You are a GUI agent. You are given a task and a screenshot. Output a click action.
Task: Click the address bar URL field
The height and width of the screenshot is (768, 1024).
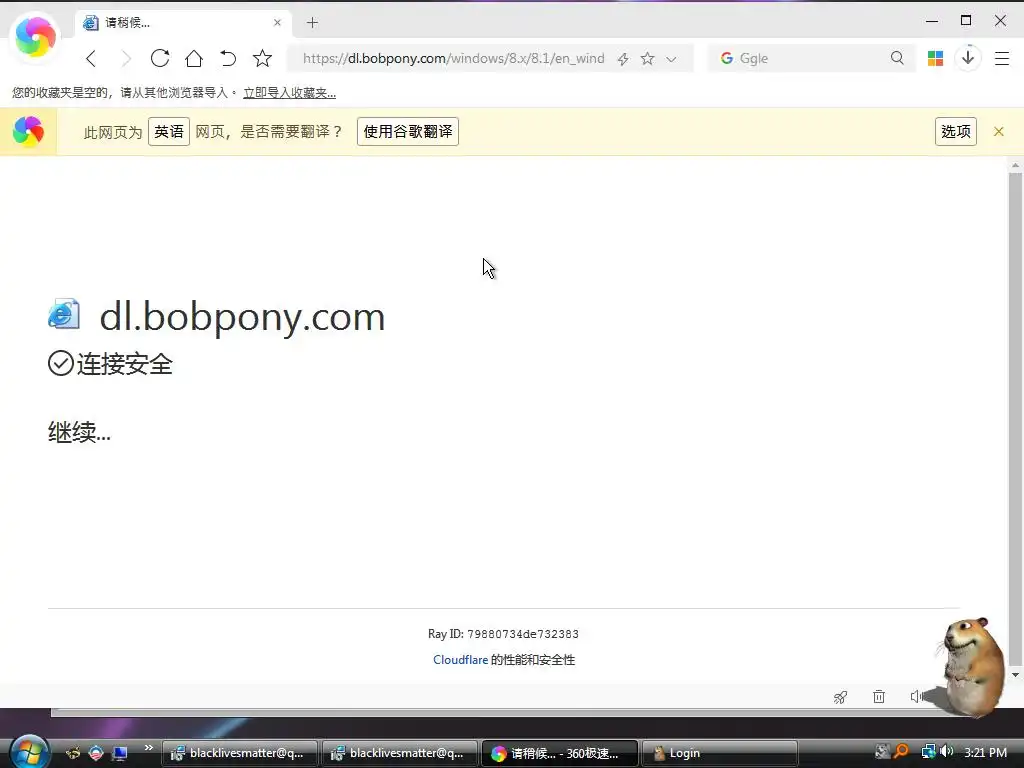pos(453,58)
